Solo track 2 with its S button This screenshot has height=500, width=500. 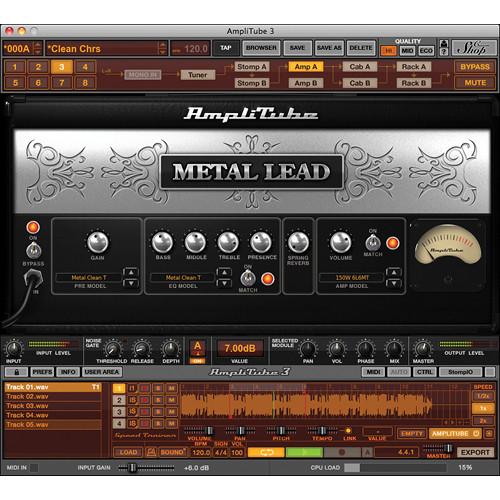[159, 400]
